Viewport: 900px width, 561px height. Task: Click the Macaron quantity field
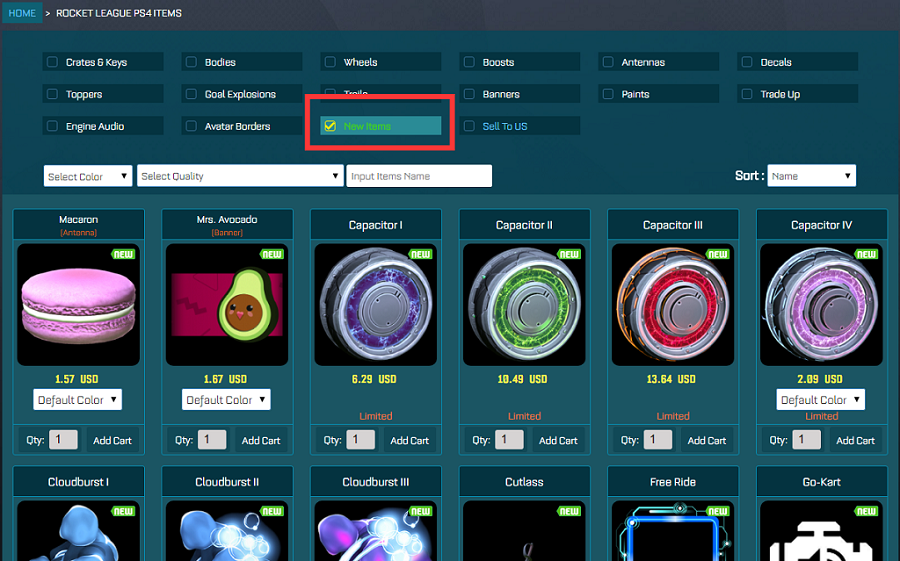click(x=63, y=440)
